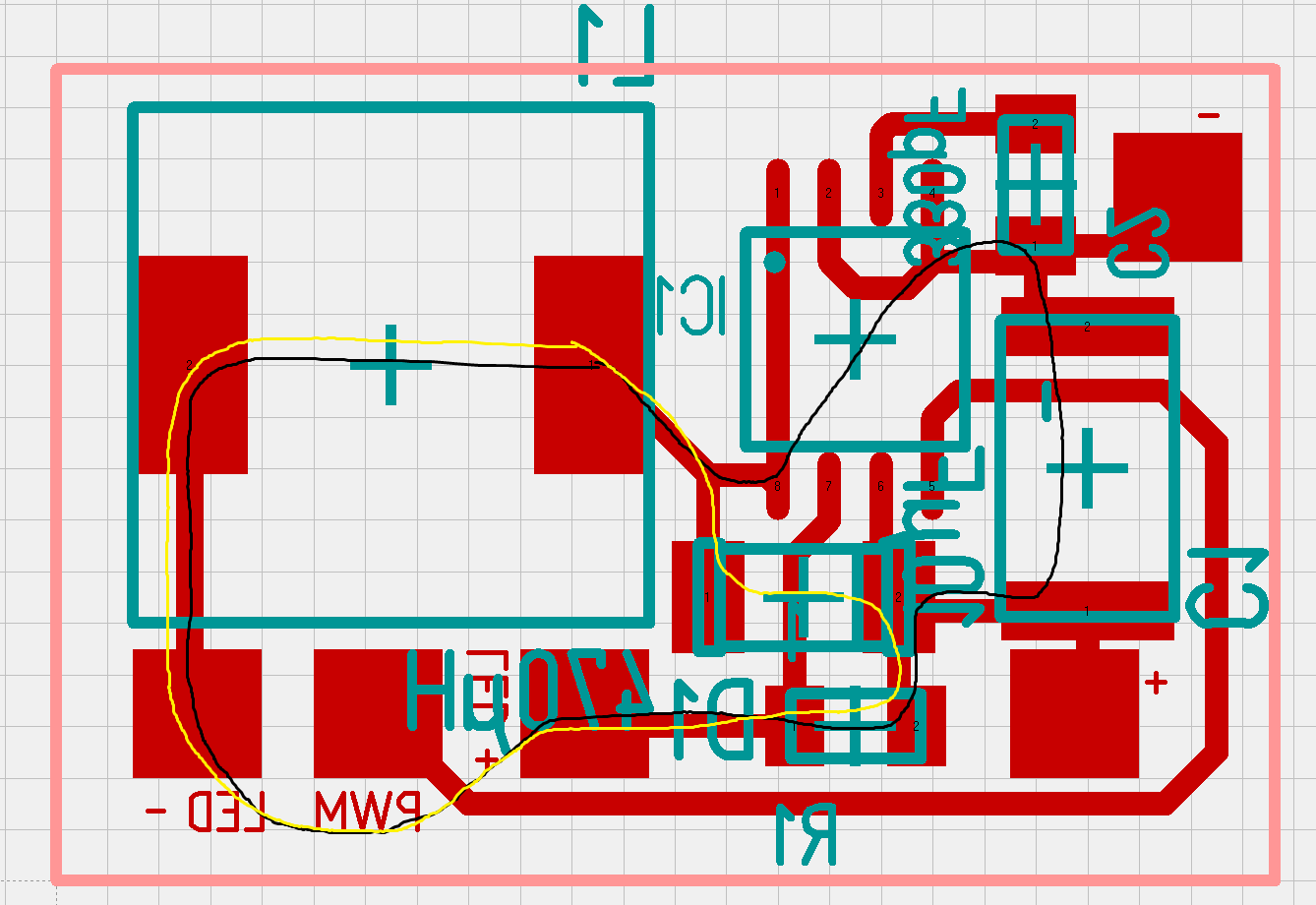Click resistor R1 pad 2

[x=915, y=726]
